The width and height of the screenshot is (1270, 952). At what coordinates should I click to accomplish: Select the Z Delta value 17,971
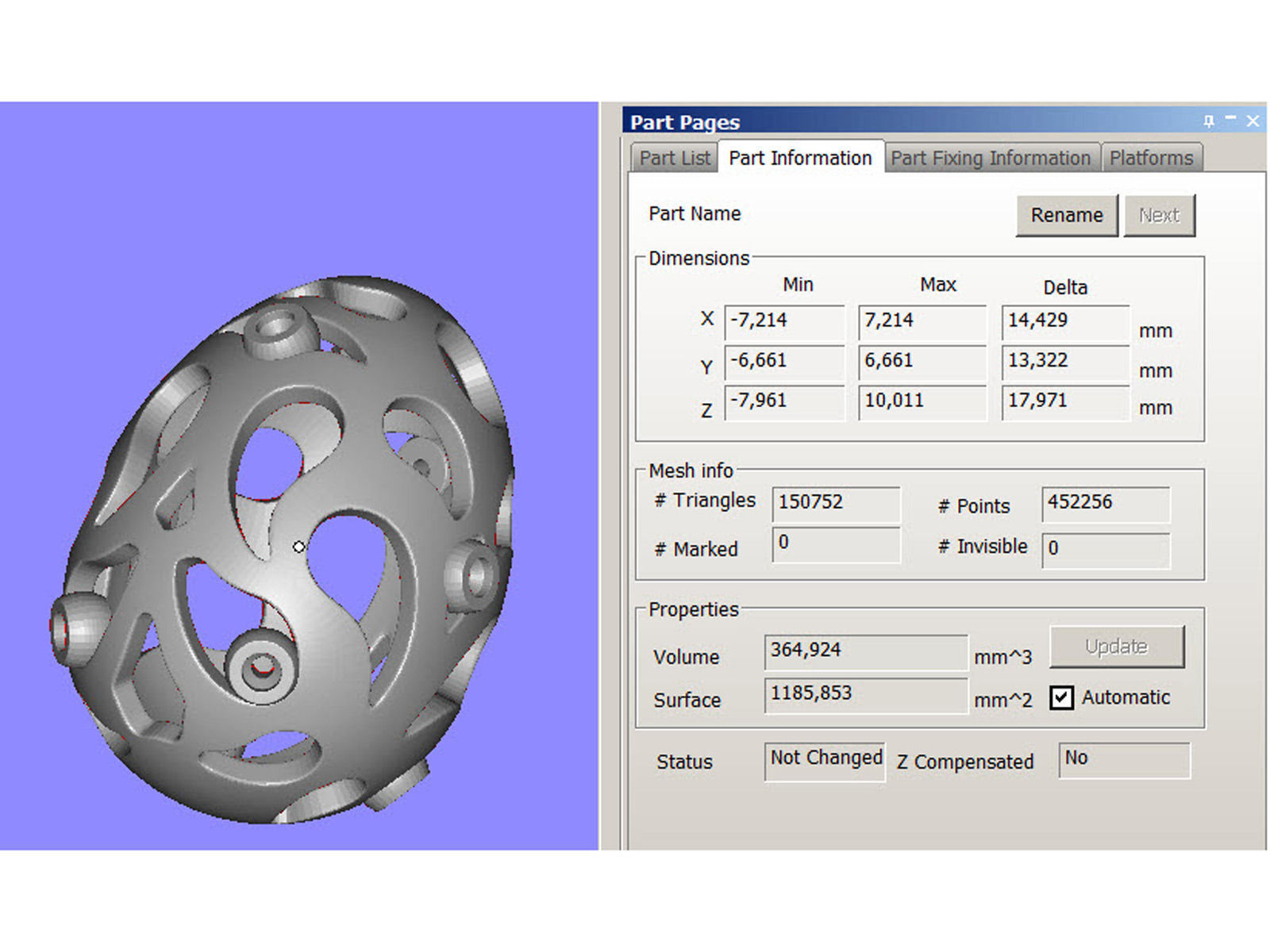1065,402
